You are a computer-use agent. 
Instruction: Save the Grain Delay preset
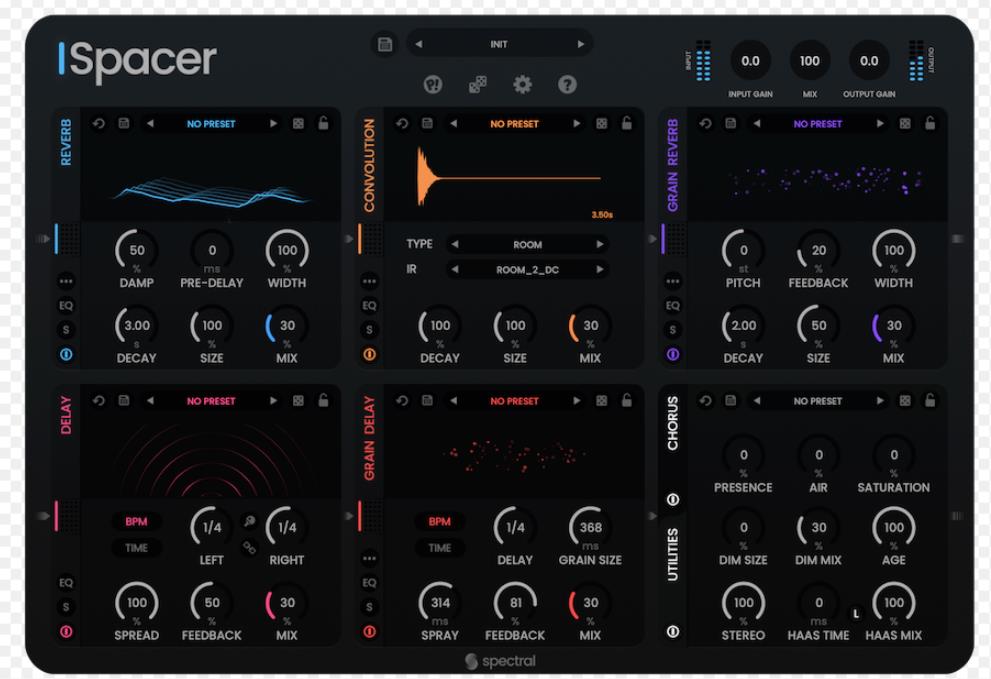[x=427, y=400]
